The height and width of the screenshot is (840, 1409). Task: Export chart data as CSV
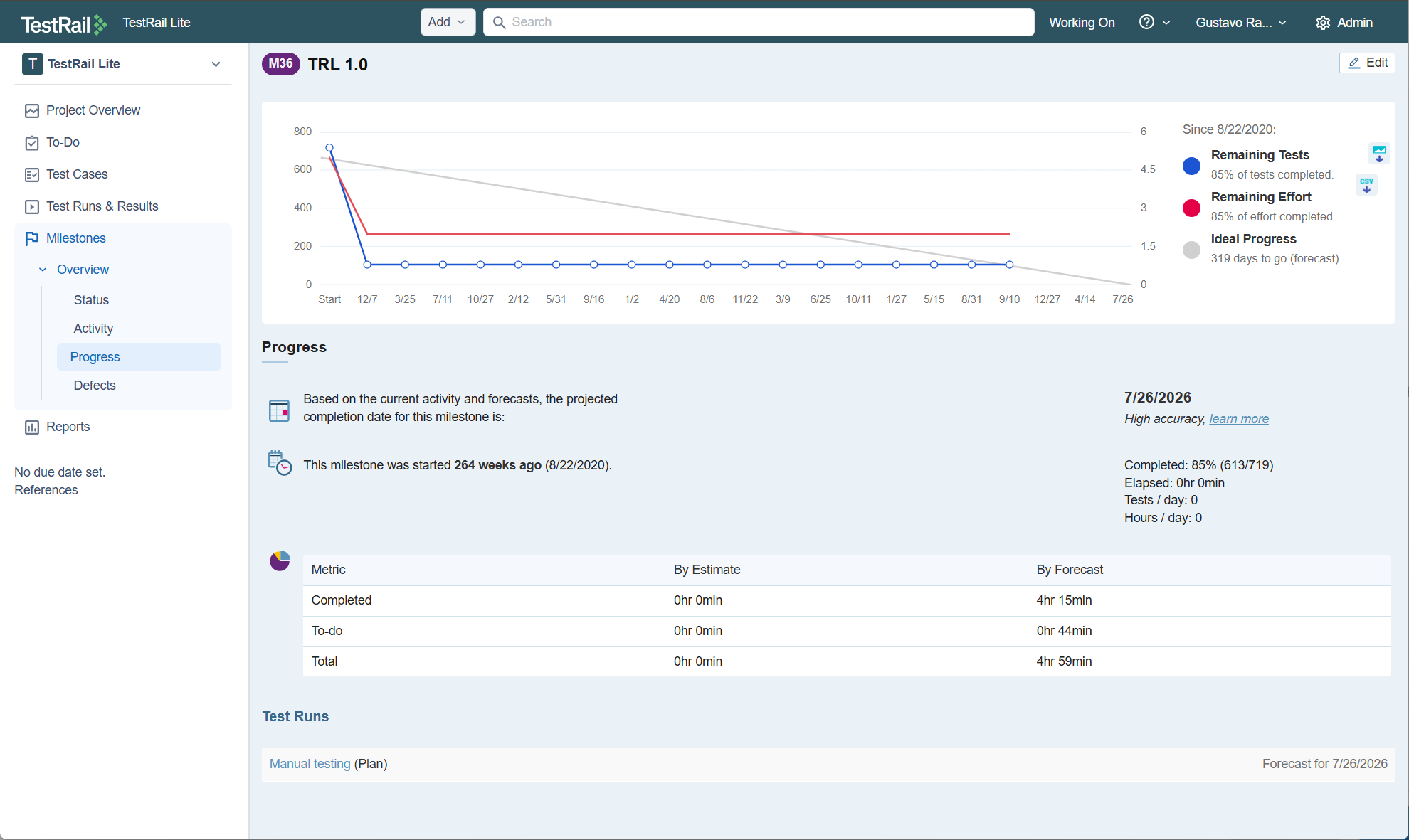click(1366, 185)
